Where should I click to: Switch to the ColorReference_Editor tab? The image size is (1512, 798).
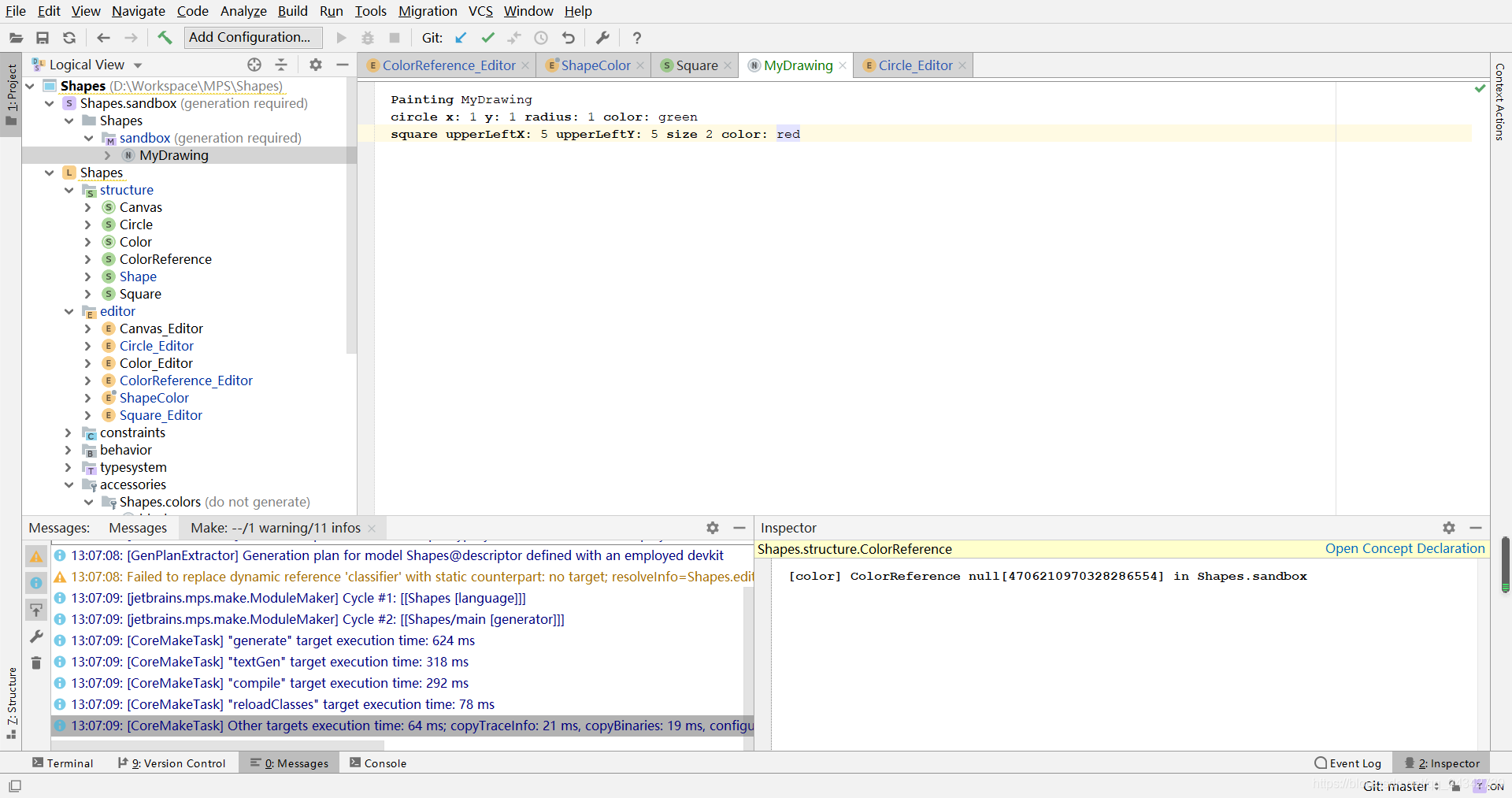click(448, 65)
